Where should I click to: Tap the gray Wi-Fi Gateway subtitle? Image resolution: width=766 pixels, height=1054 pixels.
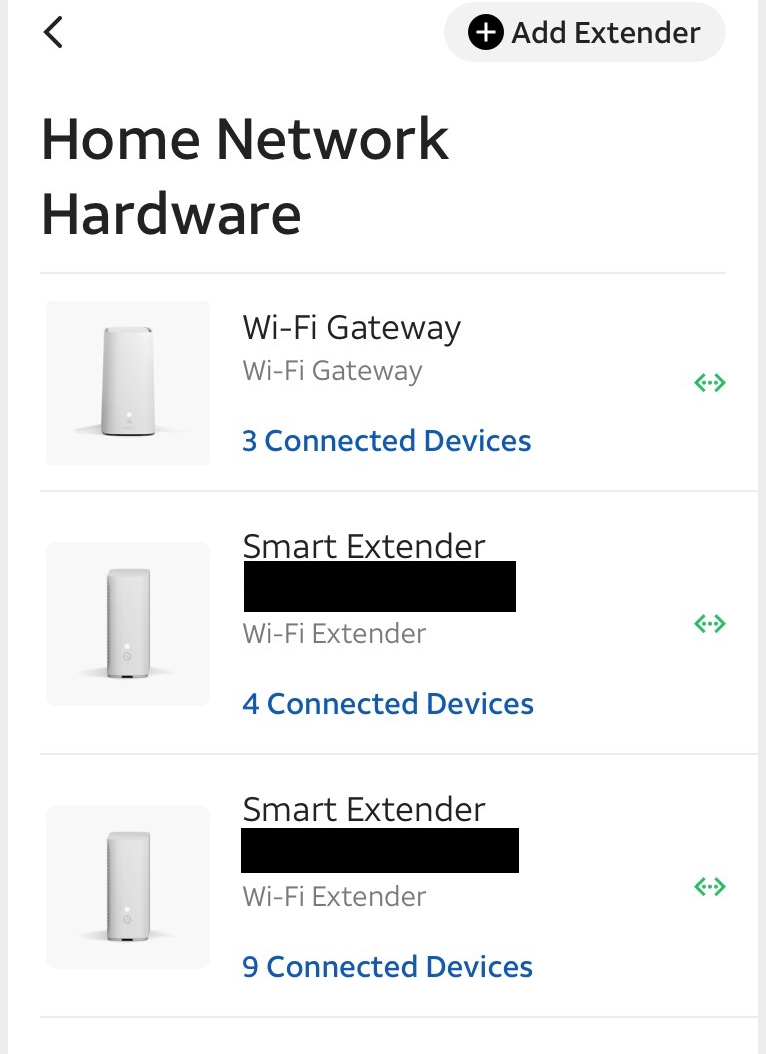[331, 371]
